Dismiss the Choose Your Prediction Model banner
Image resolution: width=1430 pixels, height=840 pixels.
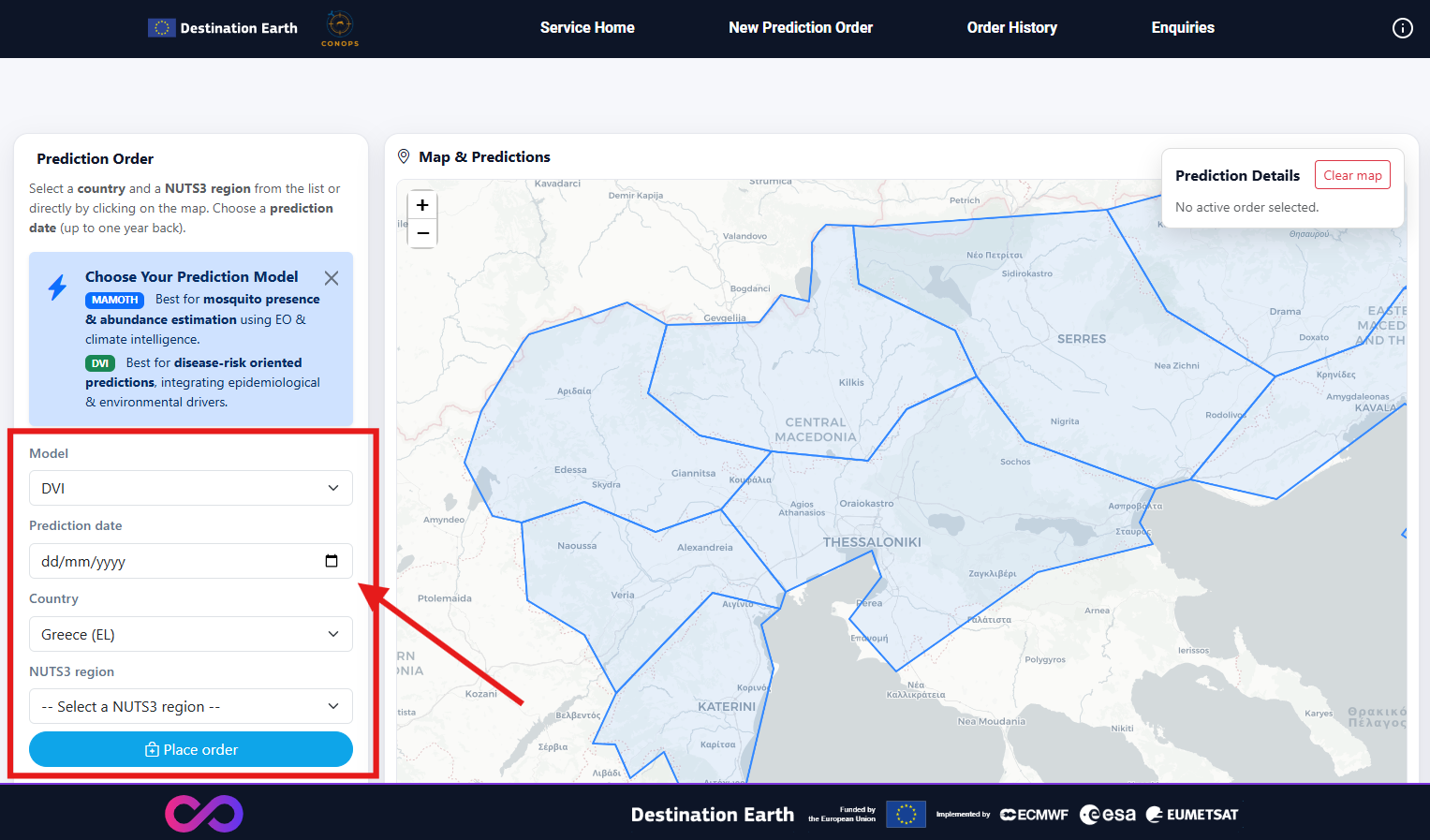tap(332, 278)
